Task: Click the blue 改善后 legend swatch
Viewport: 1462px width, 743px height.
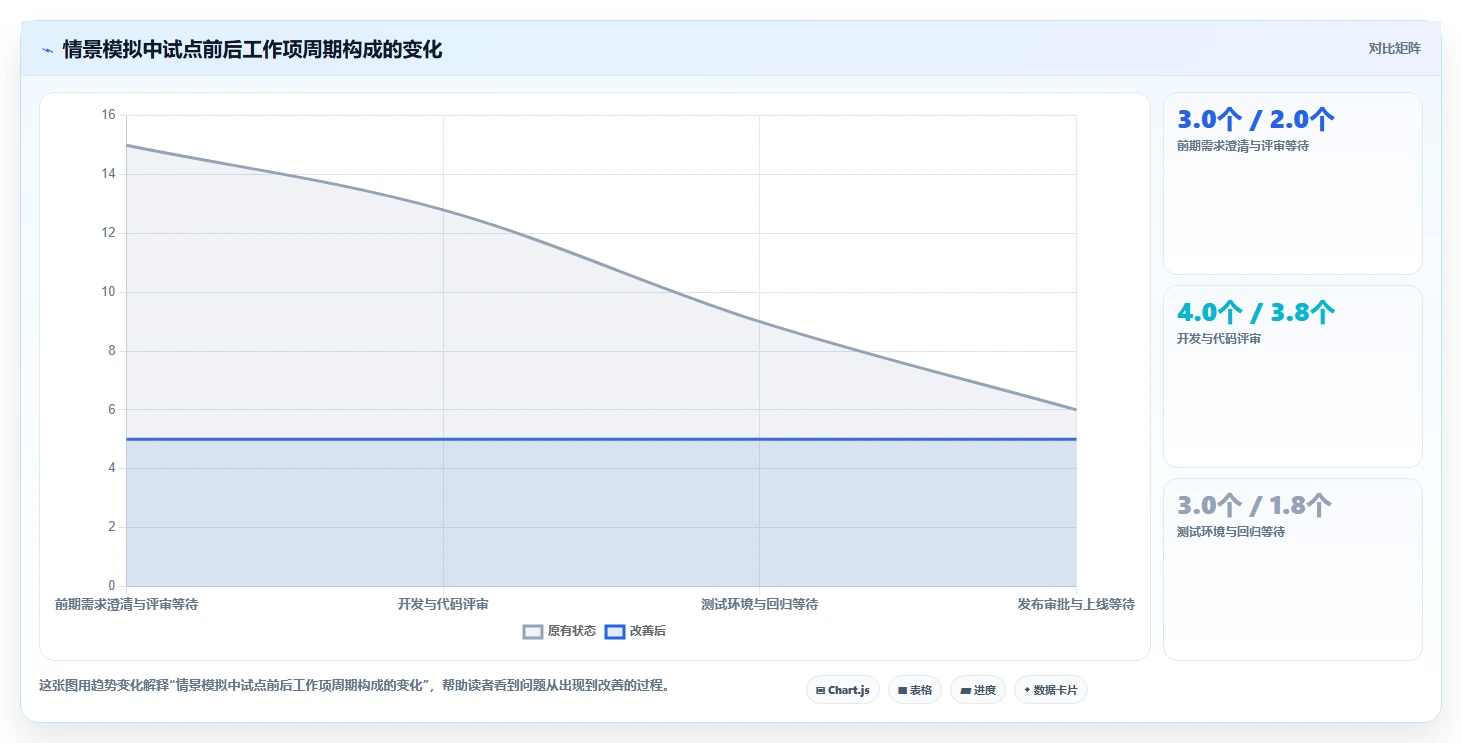Action: tap(615, 631)
